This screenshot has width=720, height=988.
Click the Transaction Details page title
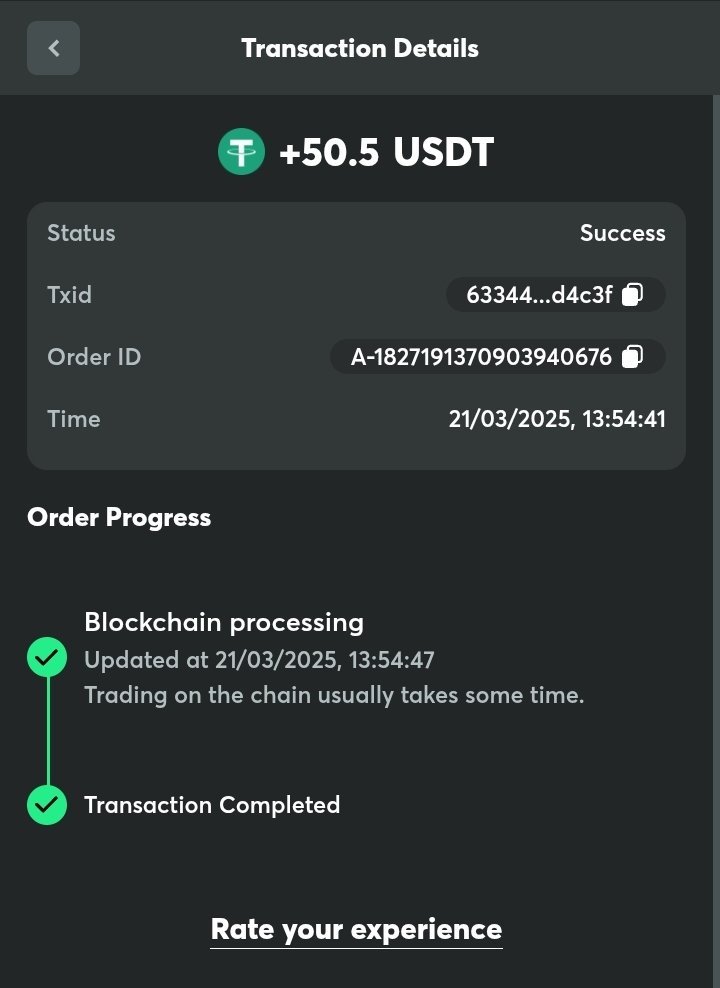pos(360,48)
